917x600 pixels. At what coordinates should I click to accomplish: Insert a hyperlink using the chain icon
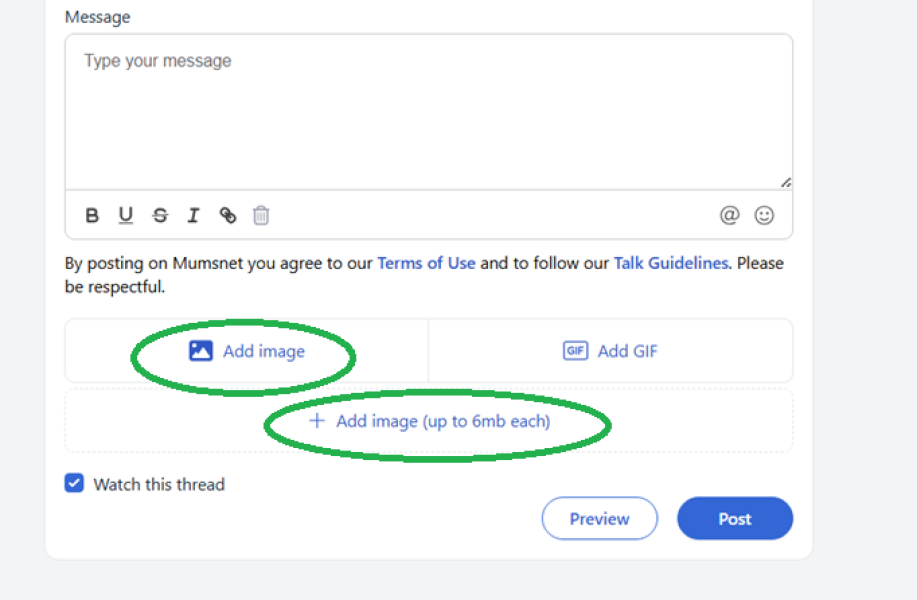pyautogui.click(x=227, y=215)
